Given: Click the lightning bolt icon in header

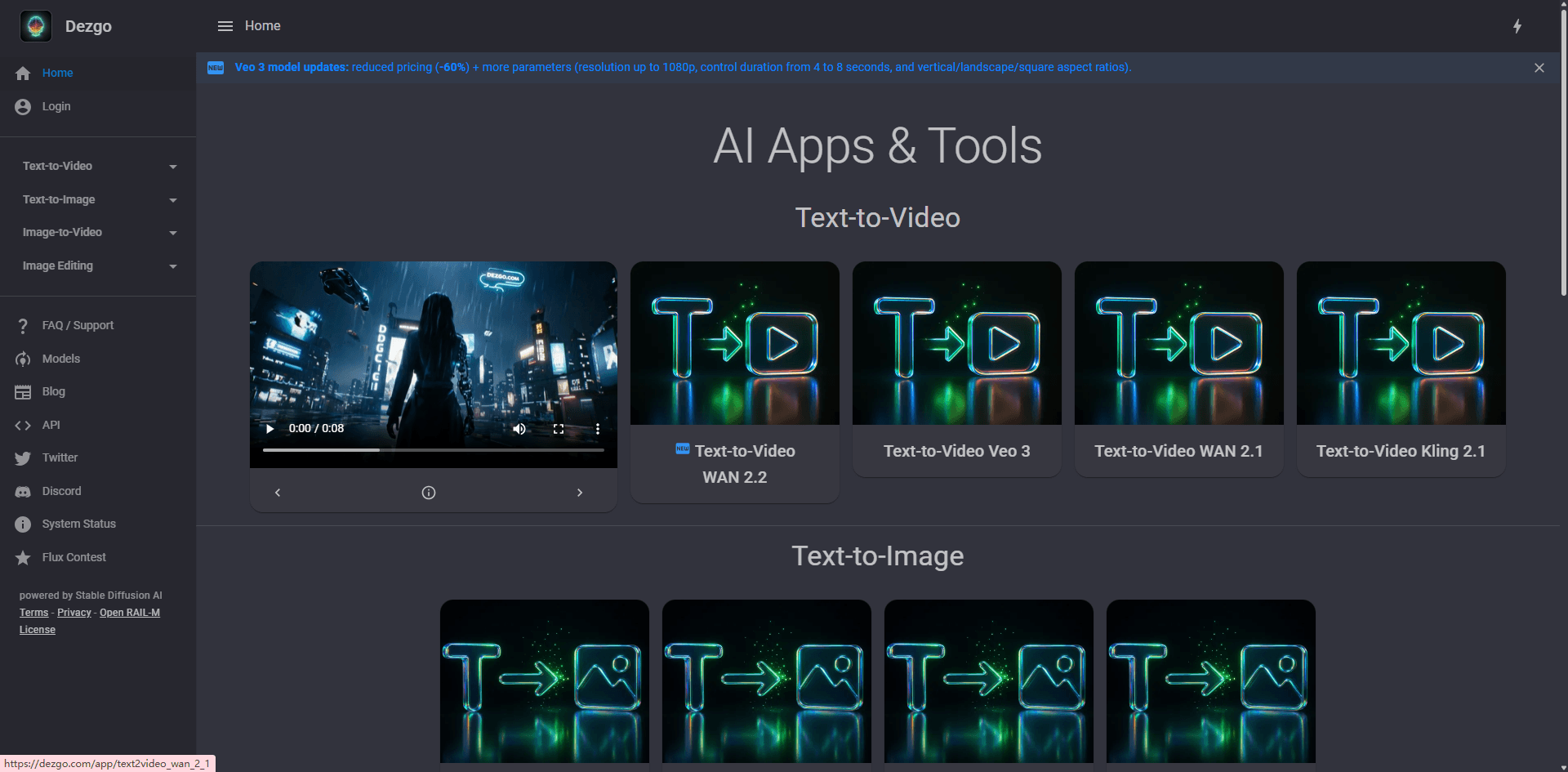Looking at the screenshot, I should (1517, 26).
